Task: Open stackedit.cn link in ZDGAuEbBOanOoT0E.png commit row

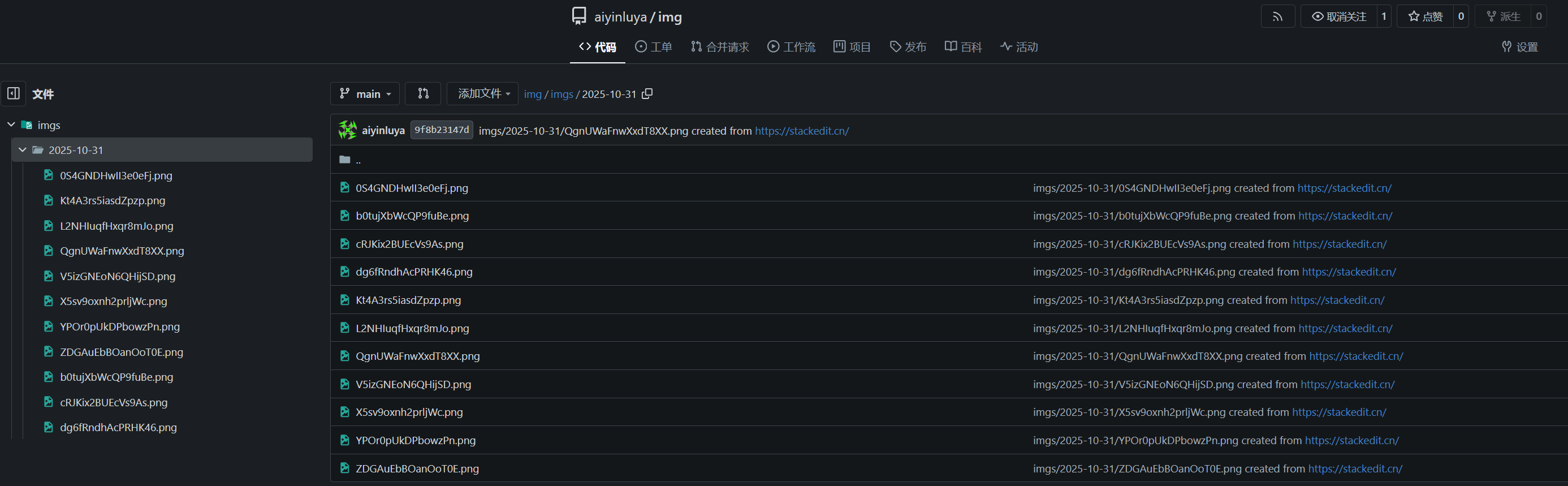Action: pyautogui.click(x=1355, y=469)
